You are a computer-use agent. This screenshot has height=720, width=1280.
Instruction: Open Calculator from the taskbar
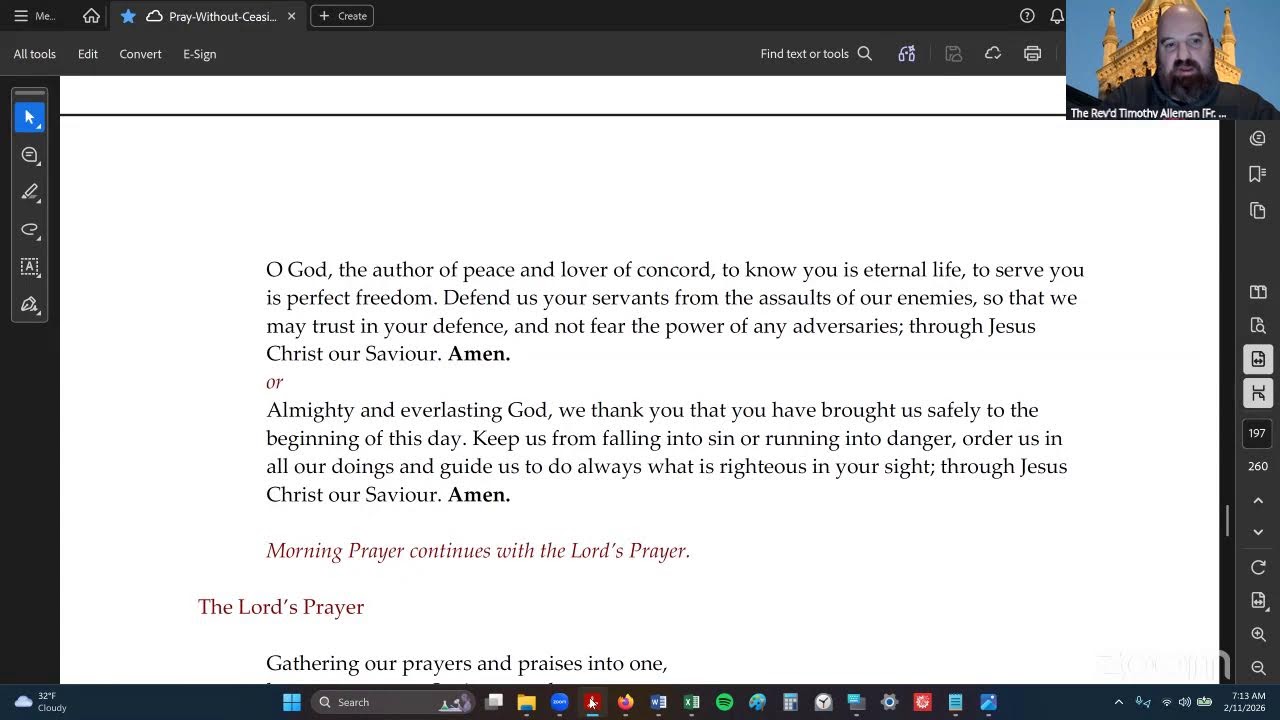click(x=790, y=702)
